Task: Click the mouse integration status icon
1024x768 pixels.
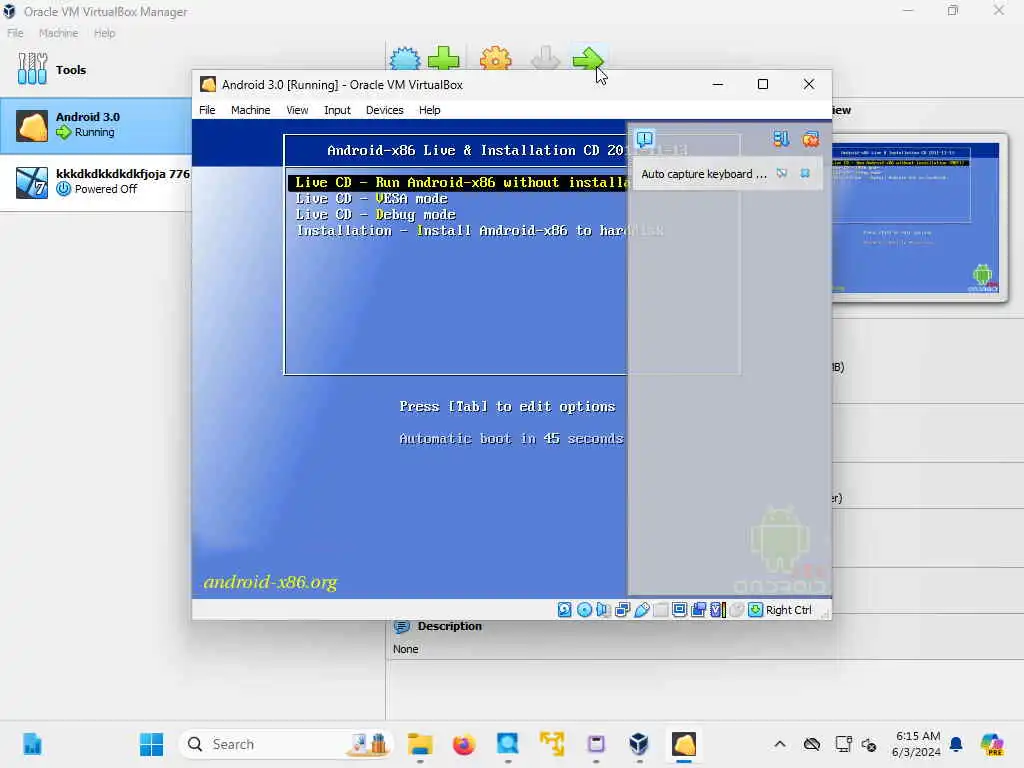Action: pyautogui.click(x=737, y=609)
